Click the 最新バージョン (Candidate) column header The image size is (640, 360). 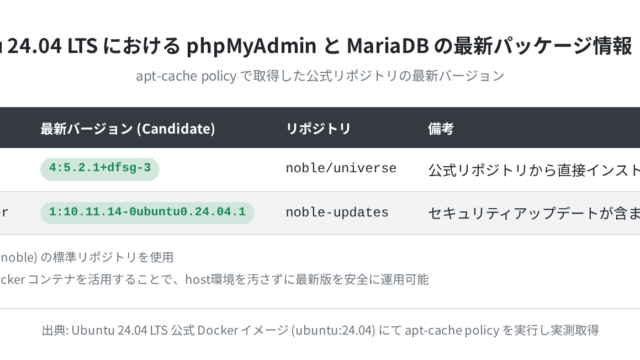tap(128, 129)
